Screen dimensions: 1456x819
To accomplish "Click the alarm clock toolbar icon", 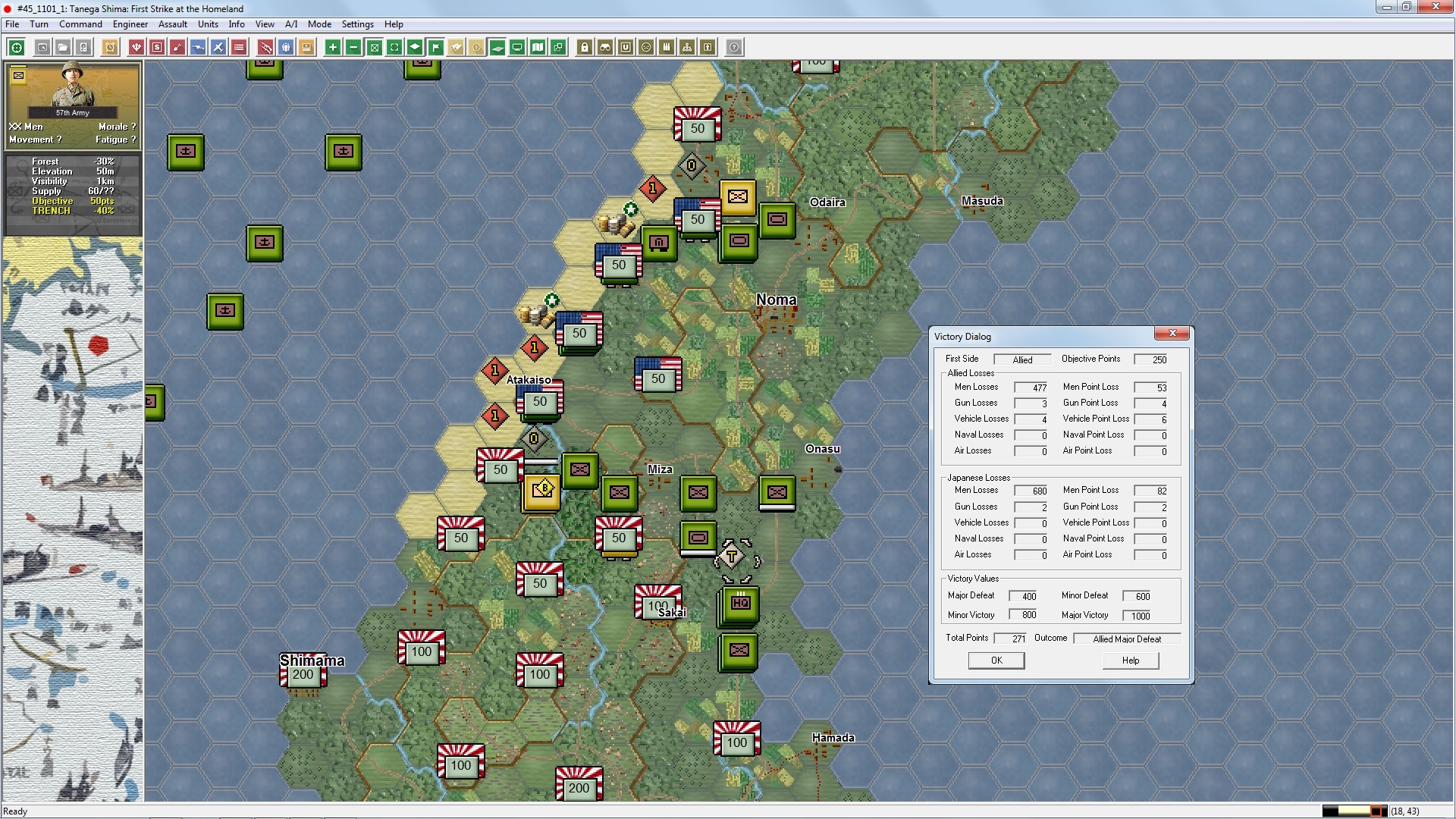I will tap(110, 47).
